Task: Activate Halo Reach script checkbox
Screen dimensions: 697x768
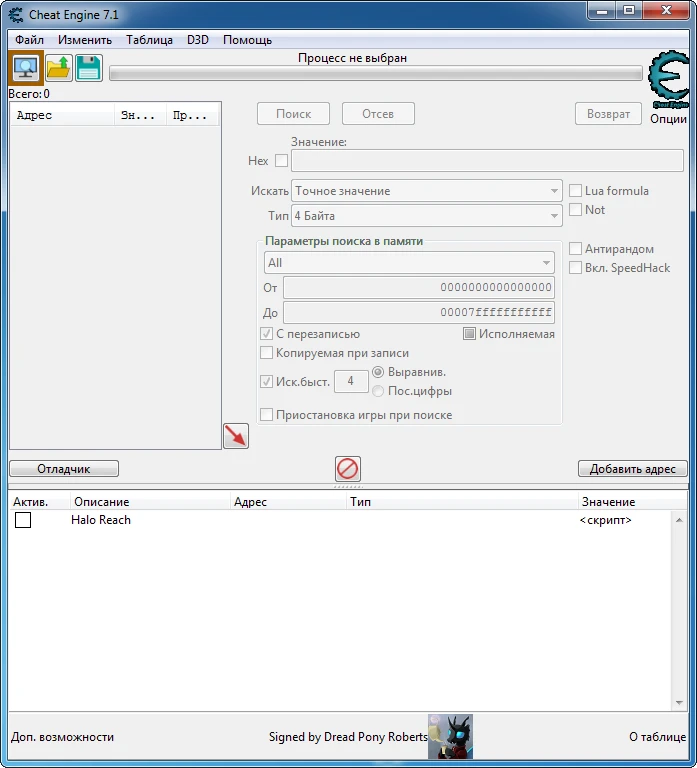Action: [23, 520]
